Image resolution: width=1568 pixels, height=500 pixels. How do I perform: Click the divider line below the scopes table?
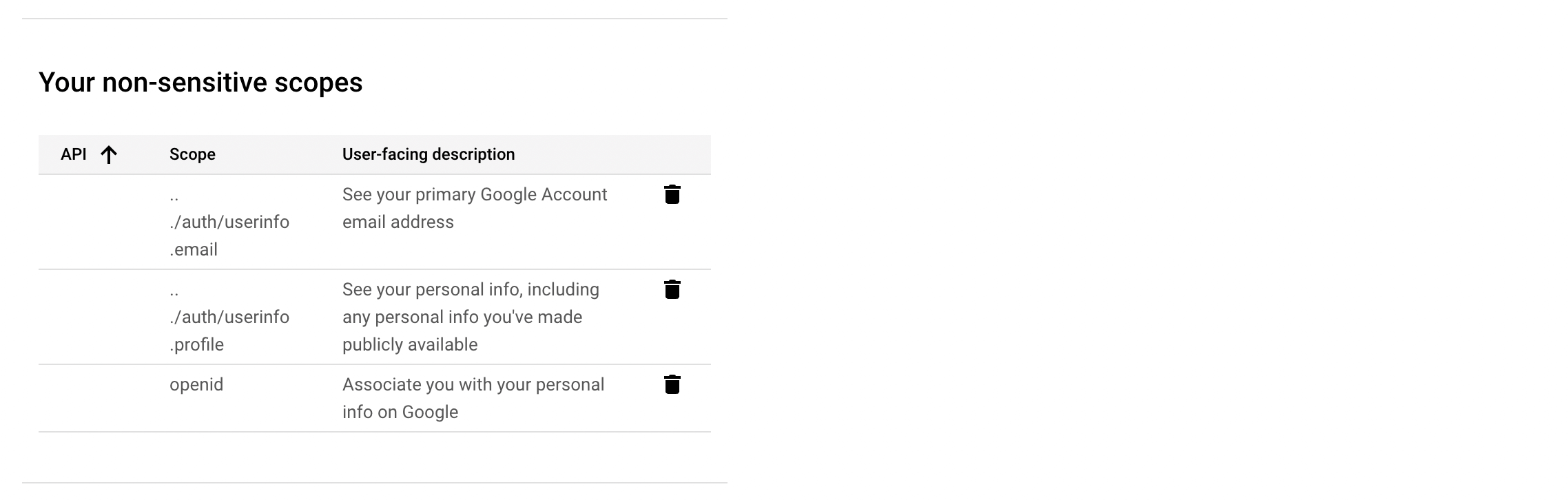[375, 483]
